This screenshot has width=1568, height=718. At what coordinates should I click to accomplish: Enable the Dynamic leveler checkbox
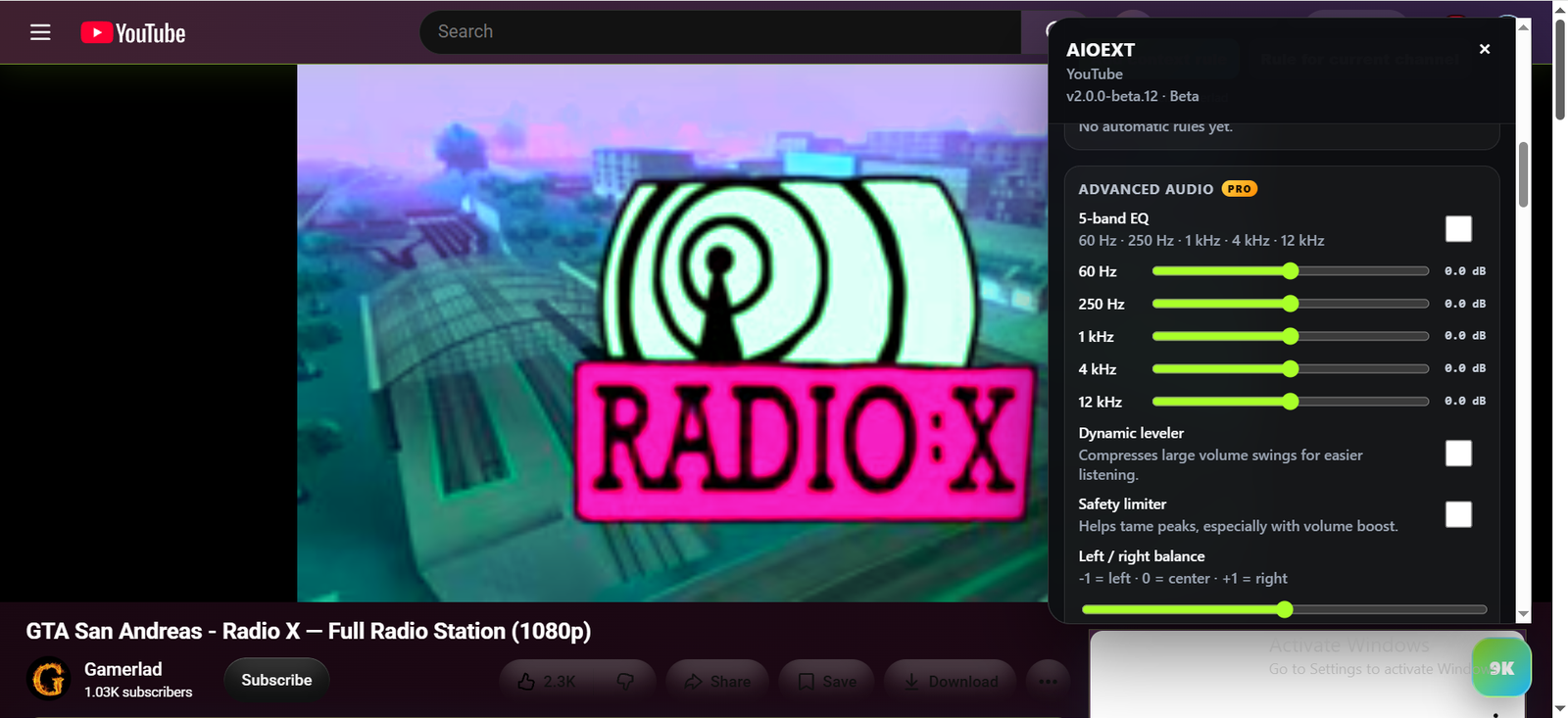(x=1458, y=454)
